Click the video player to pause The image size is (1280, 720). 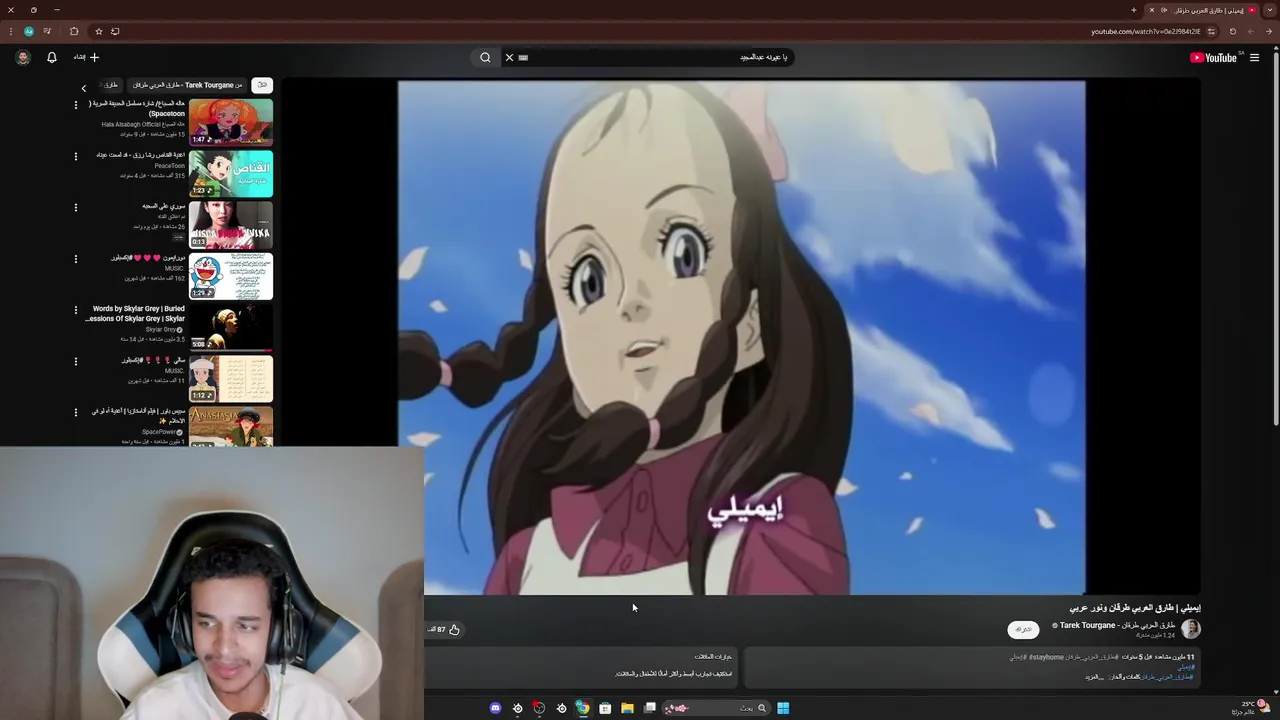coord(742,338)
